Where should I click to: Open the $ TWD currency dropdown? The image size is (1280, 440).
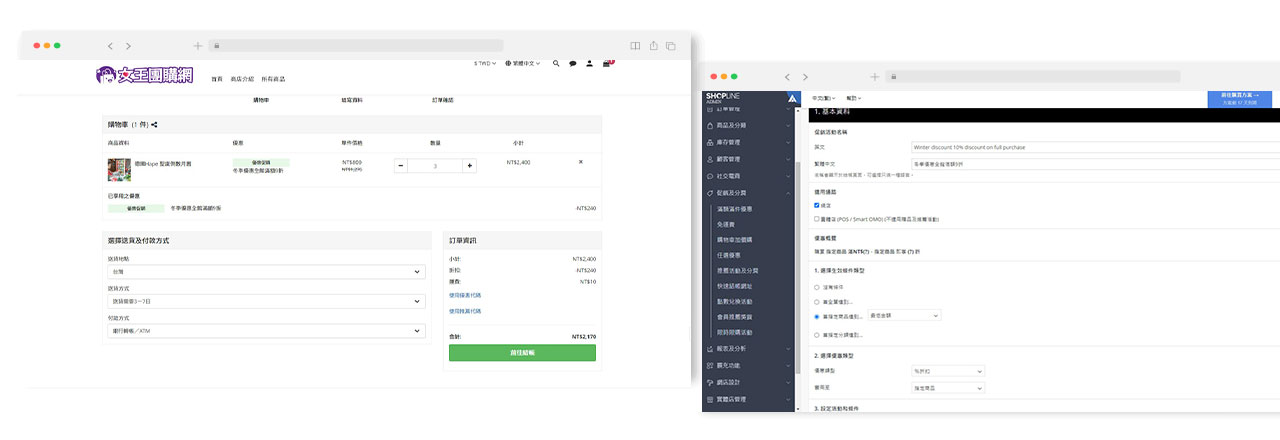coord(484,63)
